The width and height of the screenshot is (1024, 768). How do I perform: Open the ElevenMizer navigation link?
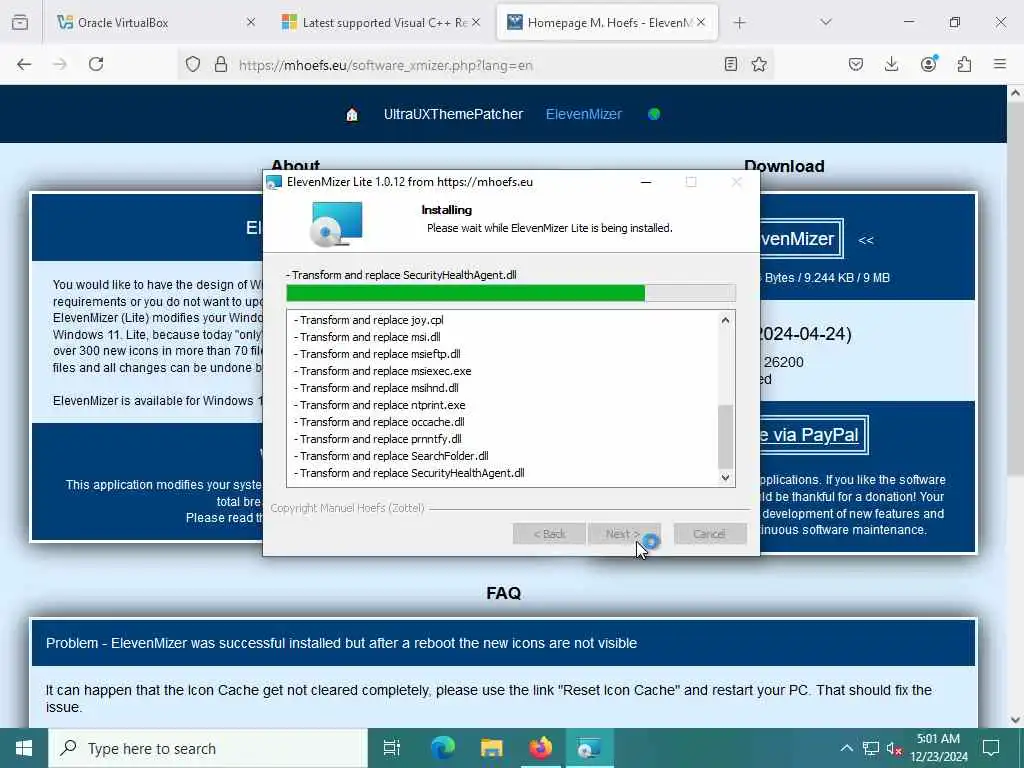[584, 114]
